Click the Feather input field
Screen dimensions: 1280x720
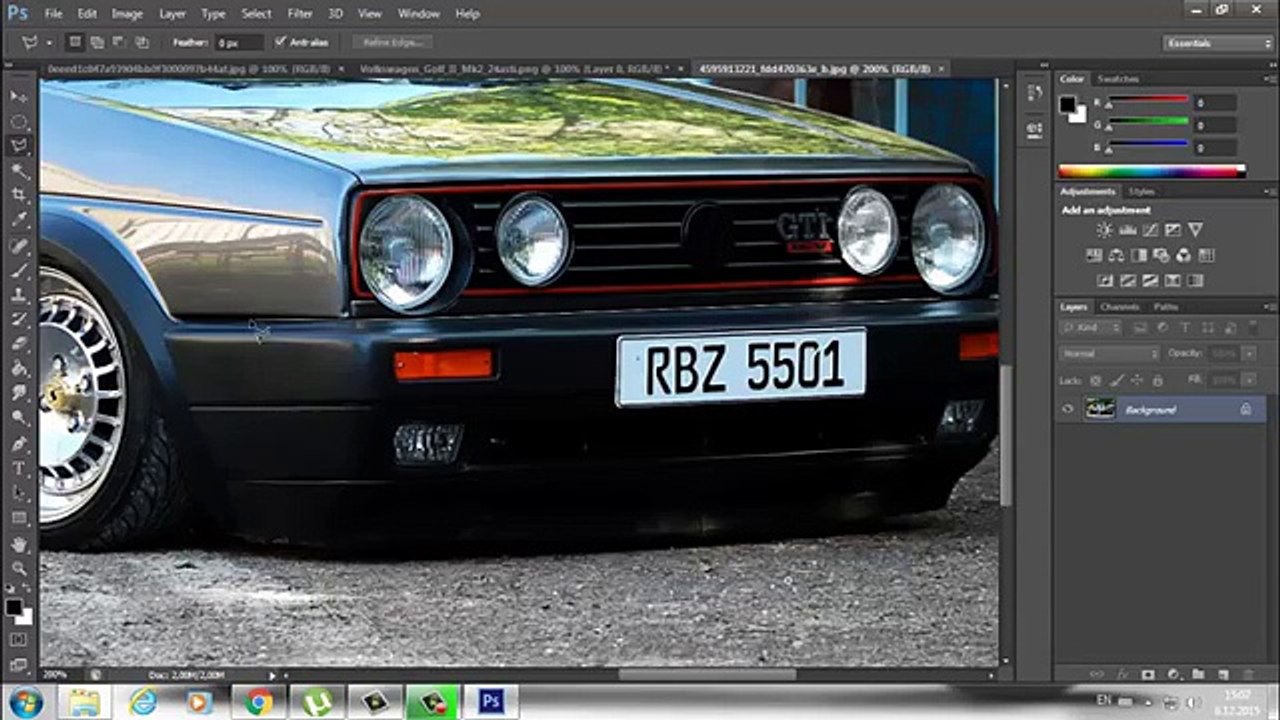tap(239, 43)
